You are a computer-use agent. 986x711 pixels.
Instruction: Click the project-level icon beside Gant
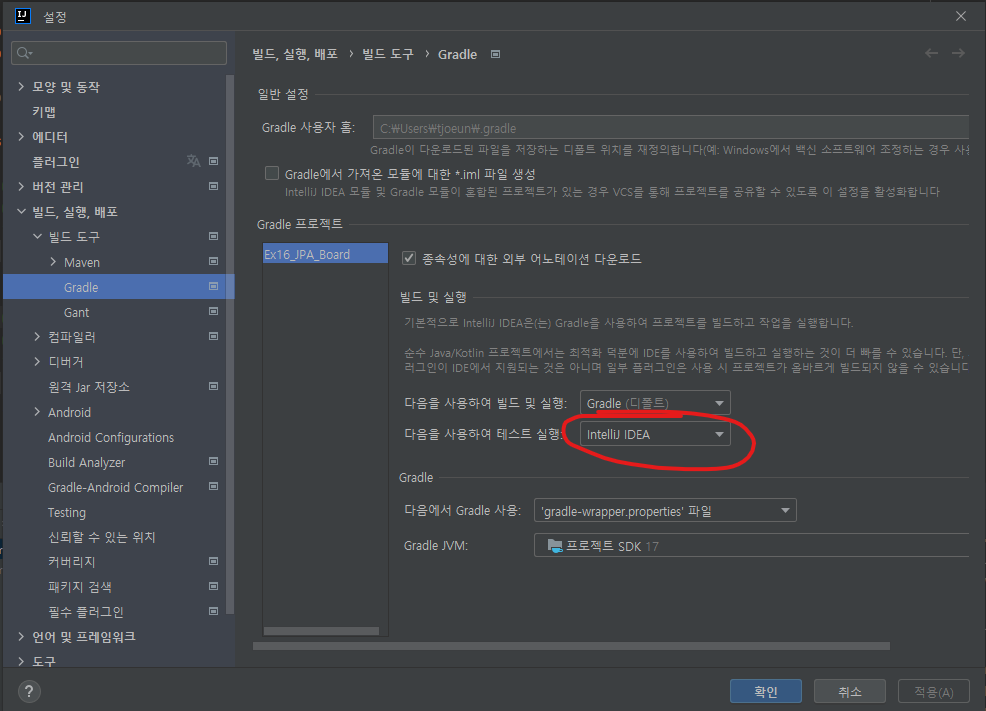pyautogui.click(x=214, y=312)
